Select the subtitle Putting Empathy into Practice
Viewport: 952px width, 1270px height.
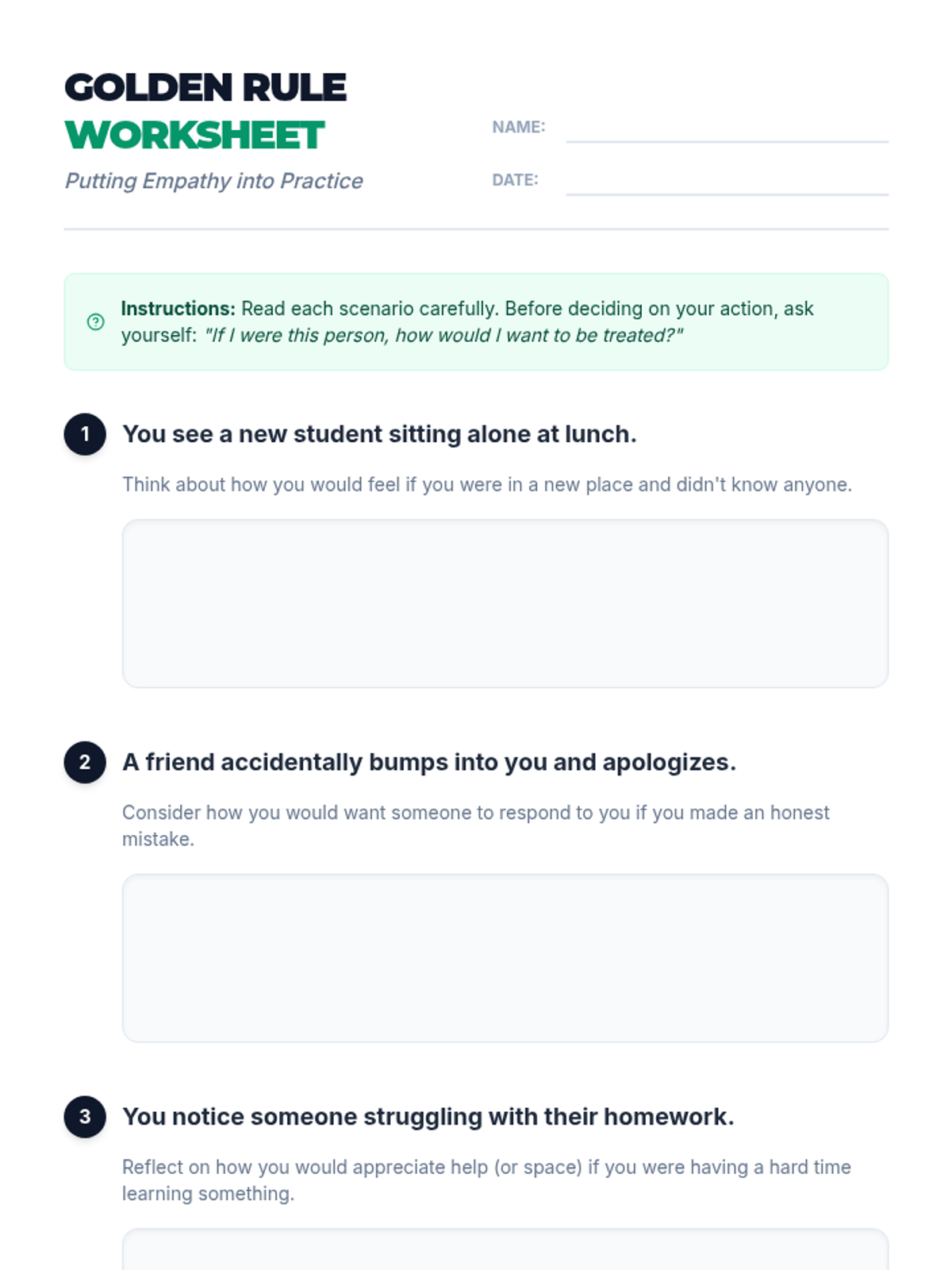tap(213, 181)
